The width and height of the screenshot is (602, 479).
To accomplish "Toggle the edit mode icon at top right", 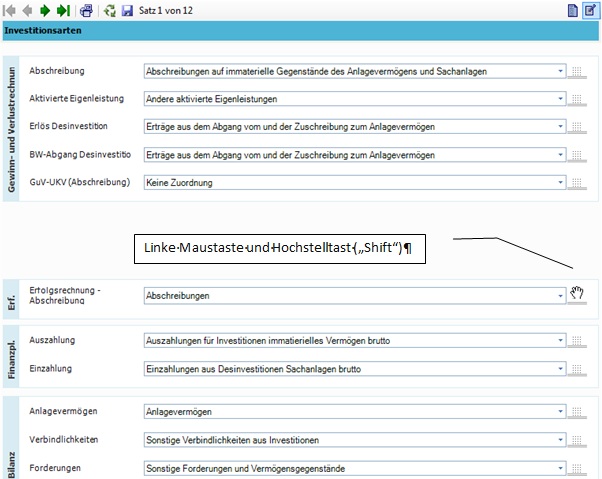I will point(590,10).
